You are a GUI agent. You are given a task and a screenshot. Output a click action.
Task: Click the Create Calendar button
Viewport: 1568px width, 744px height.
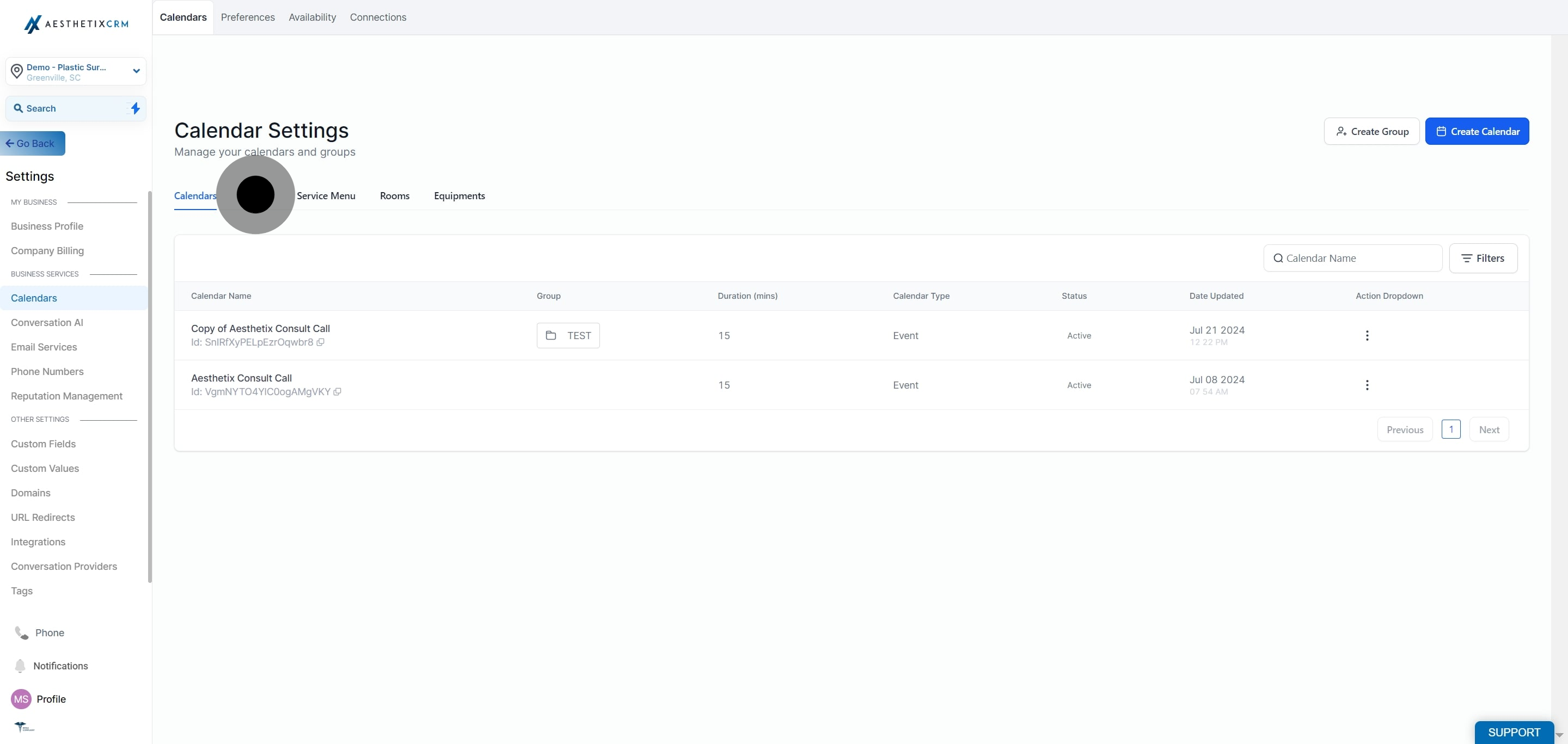click(1477, 131)
